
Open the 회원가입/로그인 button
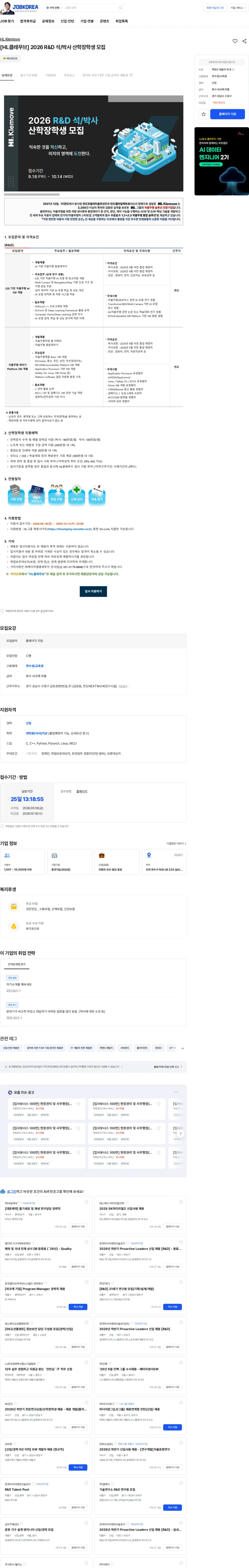[x=215, y=8]
